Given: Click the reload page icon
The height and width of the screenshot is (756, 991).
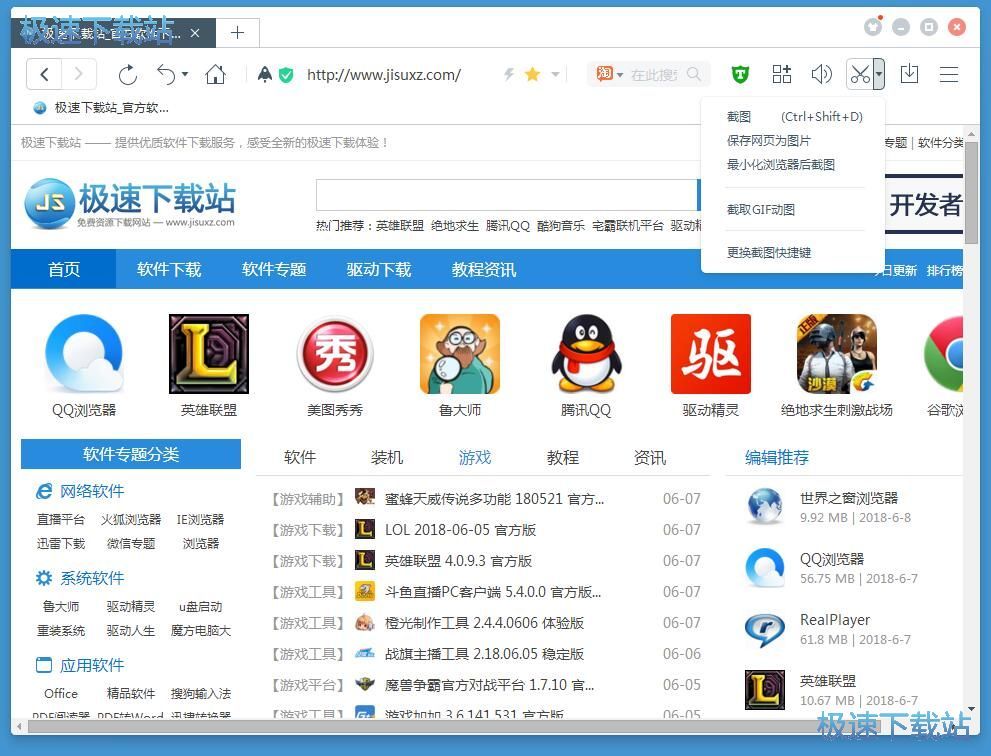Looking at the screenshot, I should pos(127,74).
